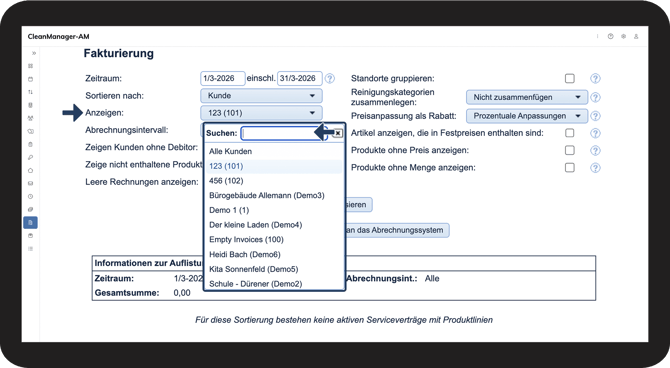Click the Zeitraum start date 1/3-2026
This screenshot has width=670, height=368.
coord(223,79)
